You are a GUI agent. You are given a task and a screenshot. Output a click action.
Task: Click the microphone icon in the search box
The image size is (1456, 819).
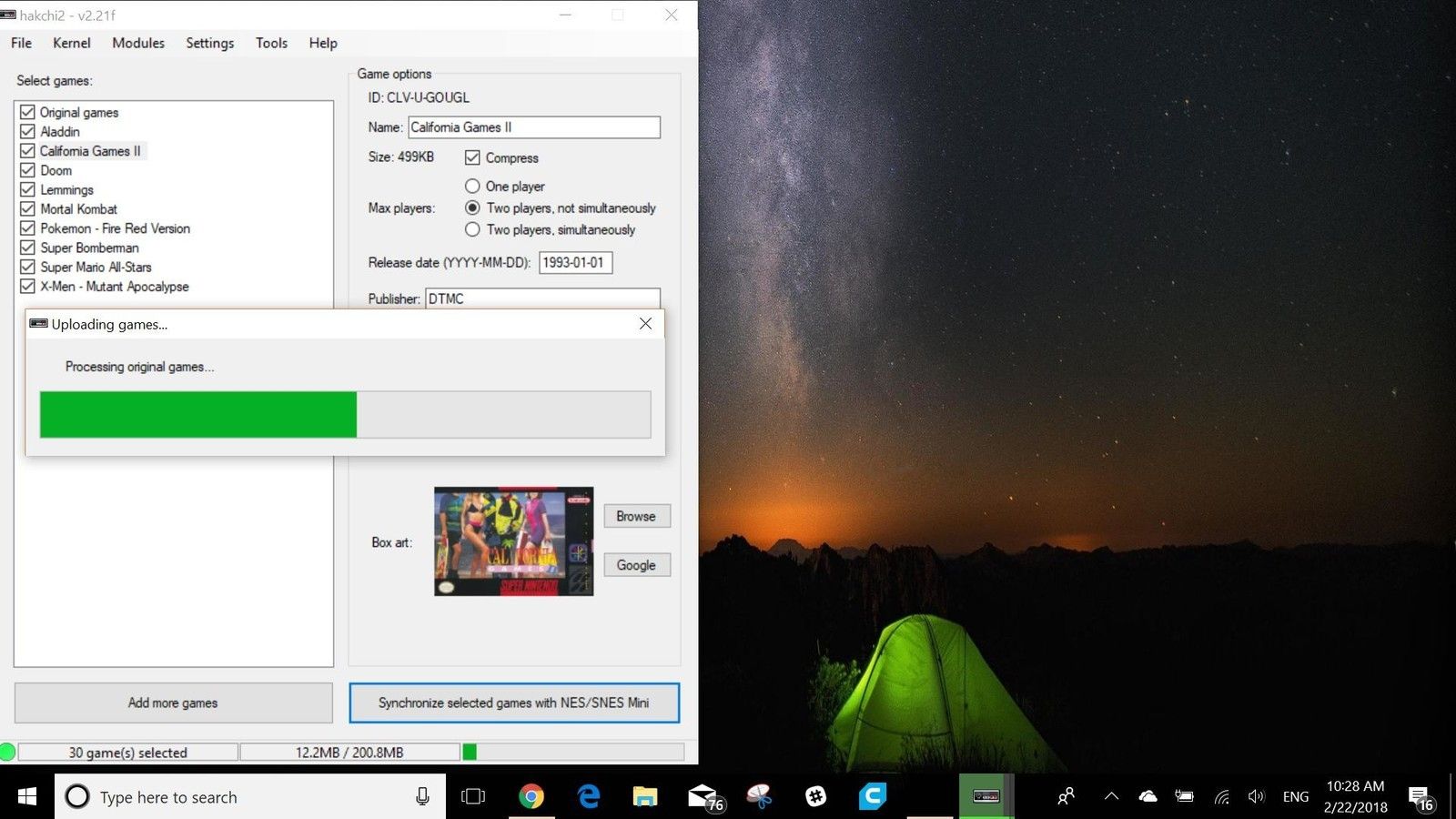point(422,796)
